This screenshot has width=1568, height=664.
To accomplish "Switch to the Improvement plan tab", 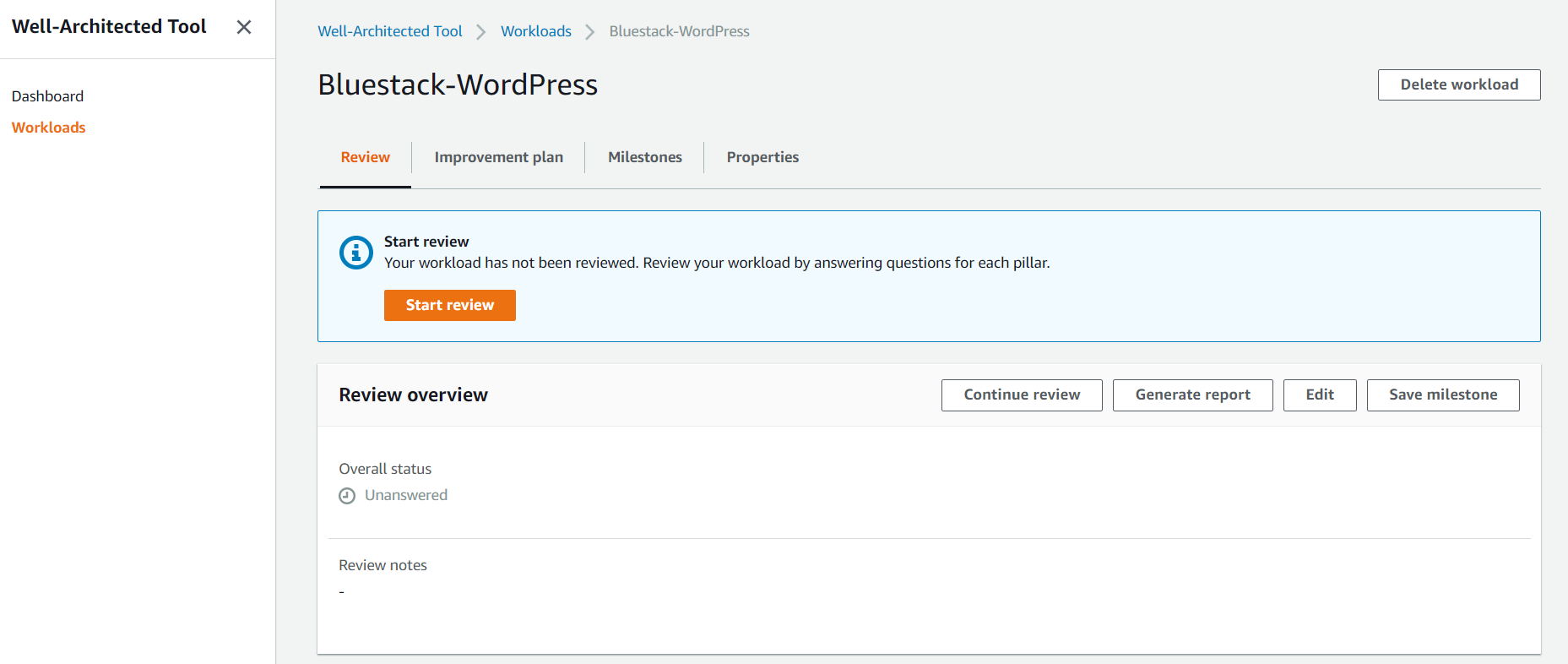I will [499, 157].
